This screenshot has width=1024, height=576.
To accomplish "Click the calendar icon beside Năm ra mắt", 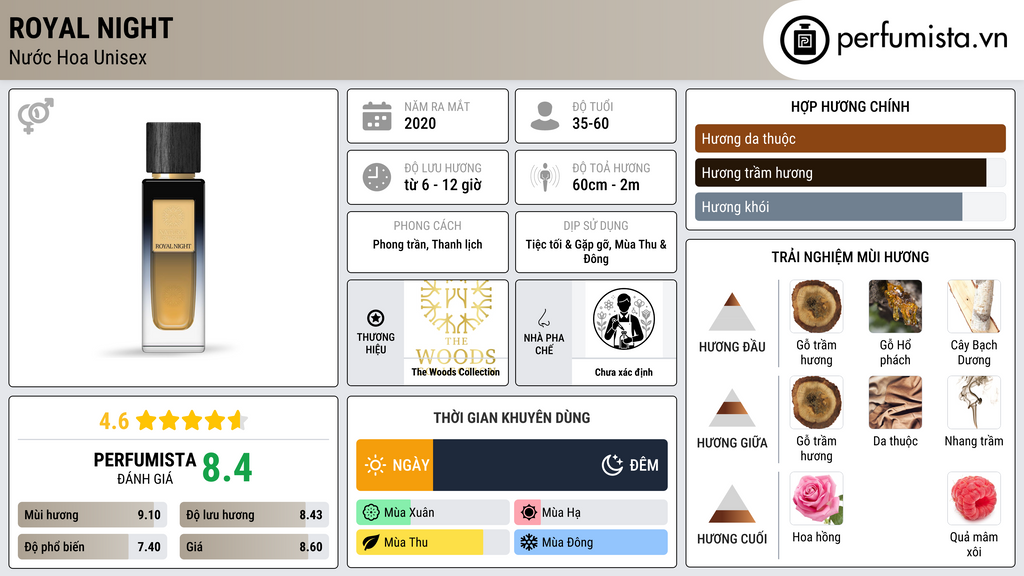I will tap(377, 116).
